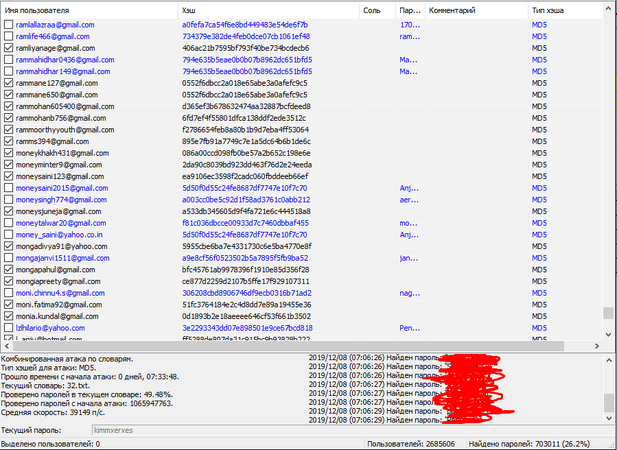
Task: Untick the checkbox for monia.kundal@gmail.com
Action: pyautogui.click(x=8, y=316)
